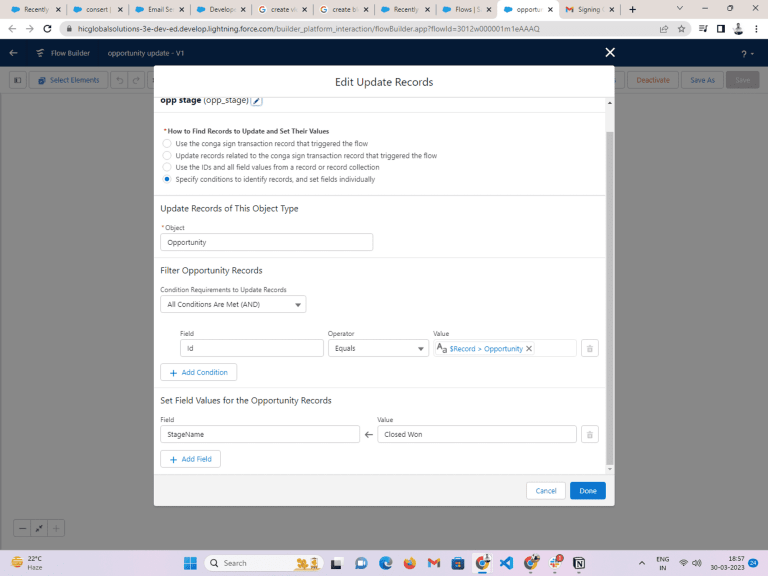The width and height of the screenshot is (768, 576).
Task: Close the Edit Update Records modal
Action: point(610,52)
